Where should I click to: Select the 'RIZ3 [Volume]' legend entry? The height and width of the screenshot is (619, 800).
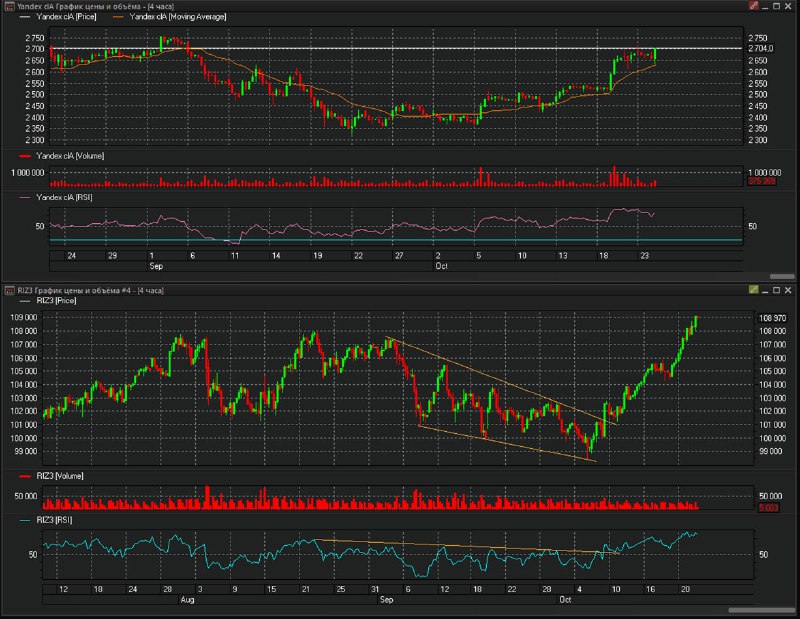[x=52, y=476]
